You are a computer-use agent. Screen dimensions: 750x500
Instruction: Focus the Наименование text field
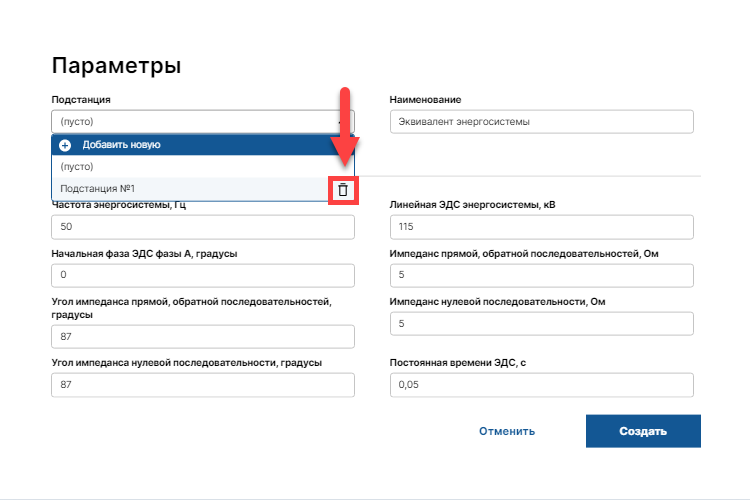(541, 122)
